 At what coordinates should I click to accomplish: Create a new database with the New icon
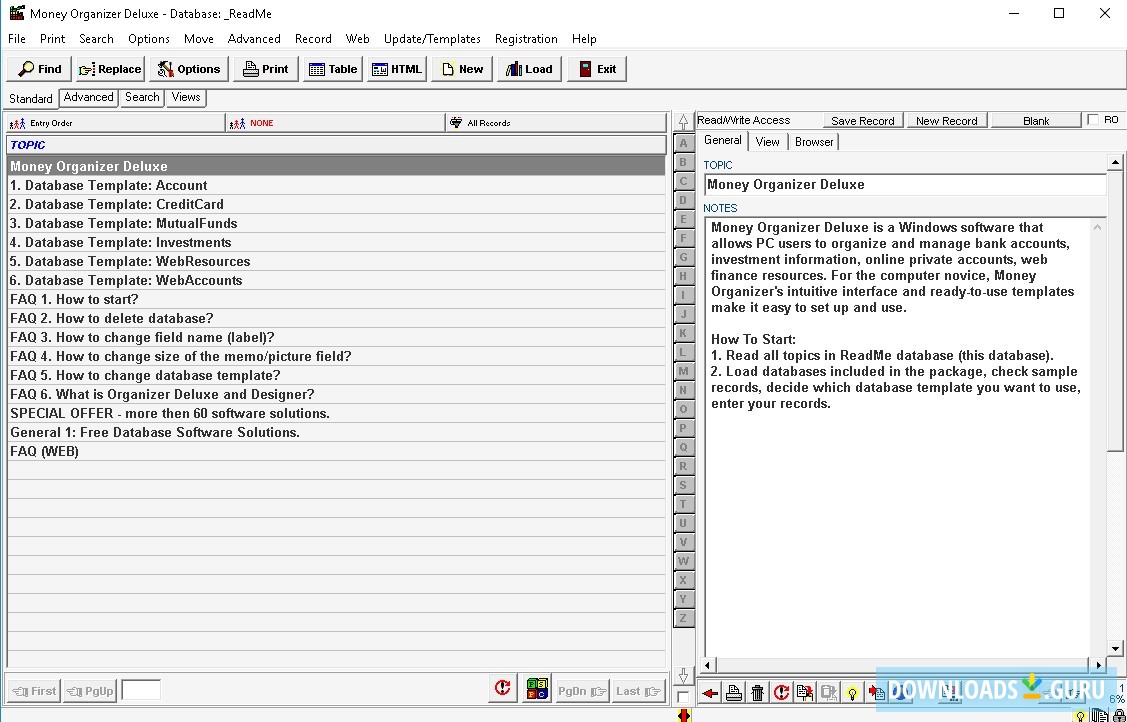[x=460, y=68]
